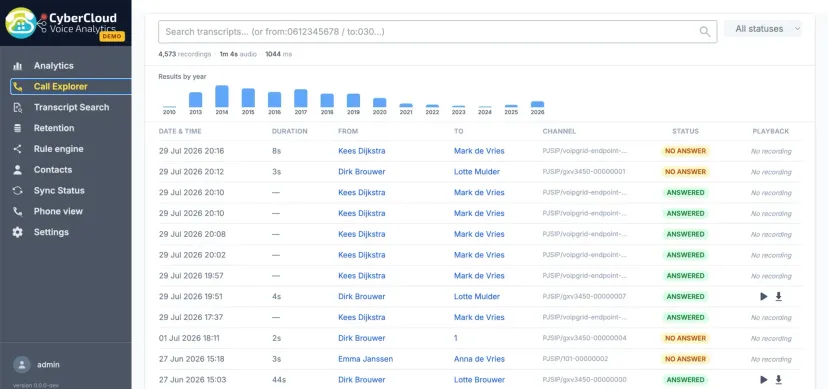Image resolution: width=828 pixels, height=389 pixels.
Task: Open the All statuses dropdown
Action: click(763, 29)
